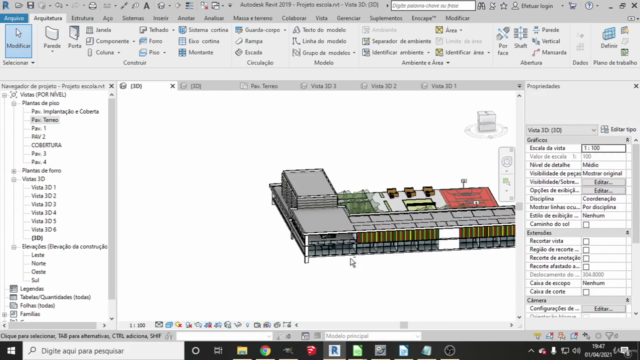Click the Definir work plane tool
This screenshot has height=360, width=640.
(609, 38)
